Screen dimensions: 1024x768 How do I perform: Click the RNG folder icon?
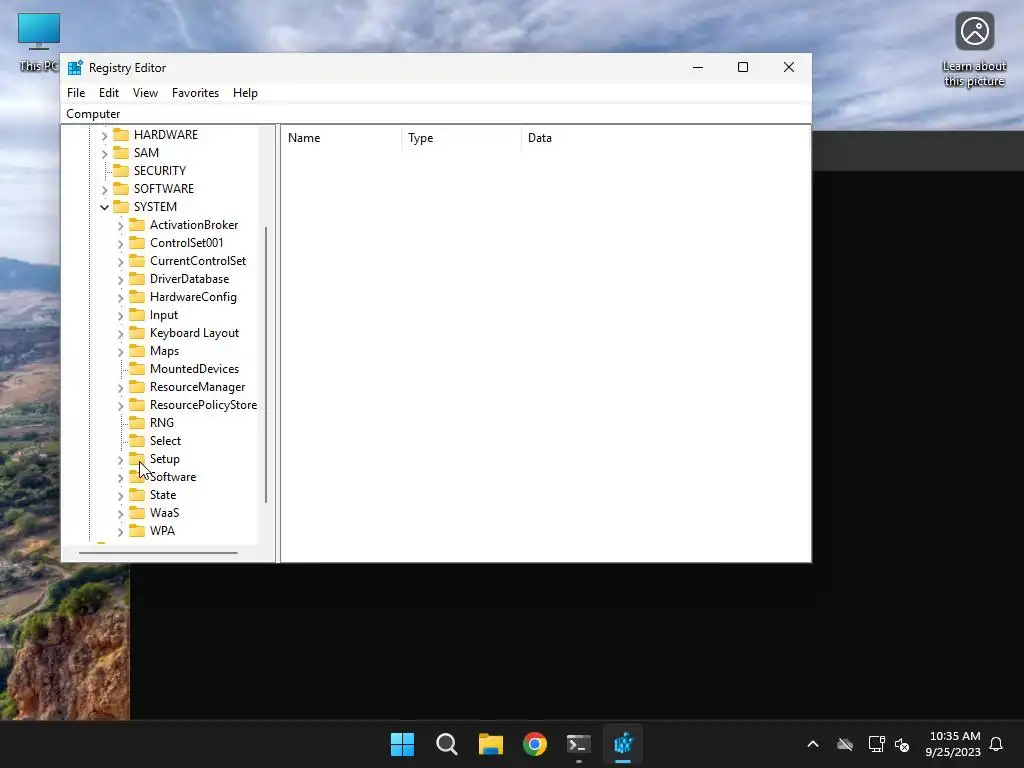(136, 423)
